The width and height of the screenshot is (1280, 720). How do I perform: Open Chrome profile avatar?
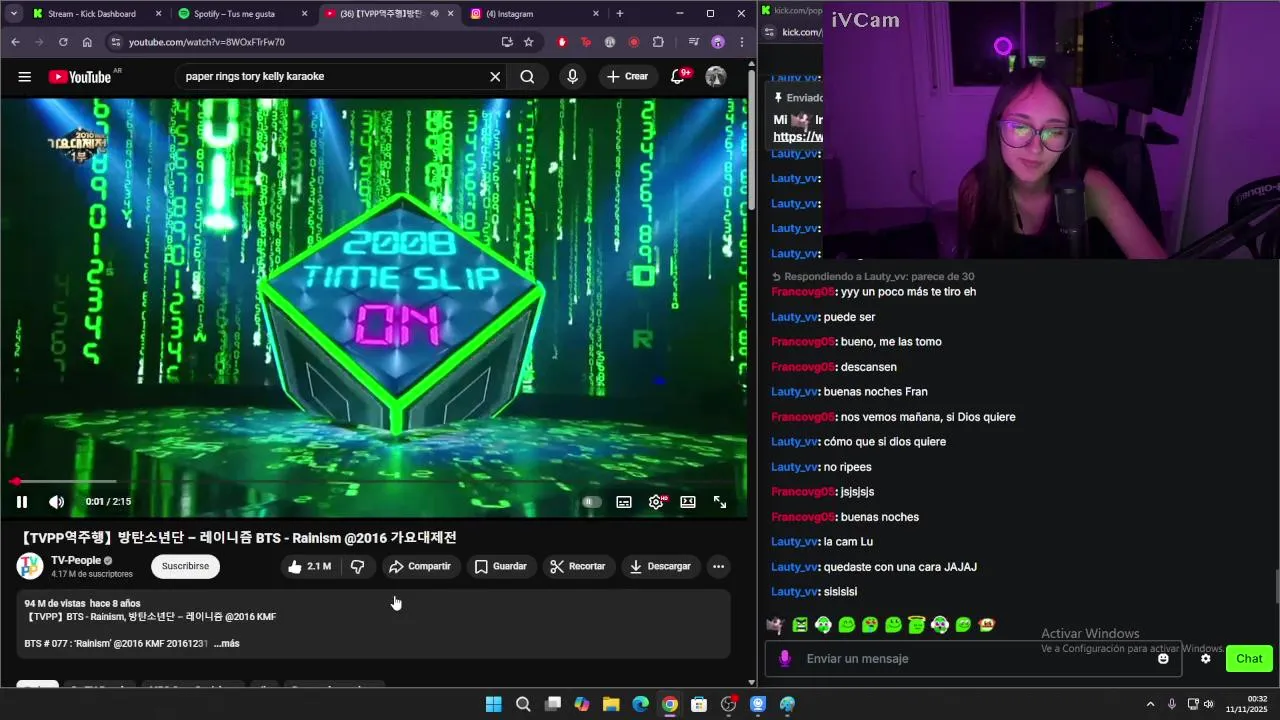[x=717, y=42]
